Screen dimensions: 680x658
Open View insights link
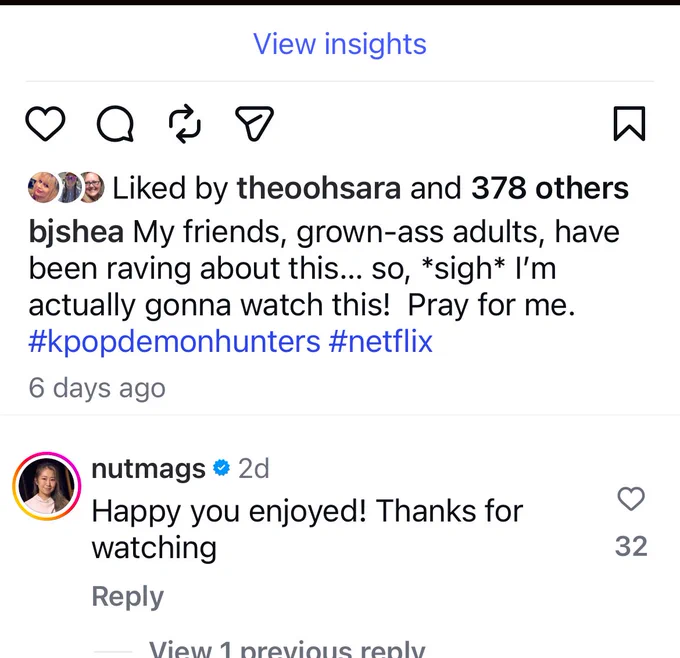[340, 44]
